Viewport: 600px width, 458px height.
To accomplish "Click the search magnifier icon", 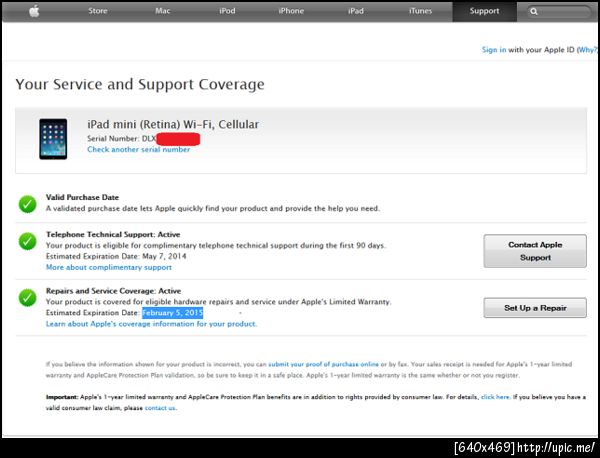I will (x=534, y=11).
